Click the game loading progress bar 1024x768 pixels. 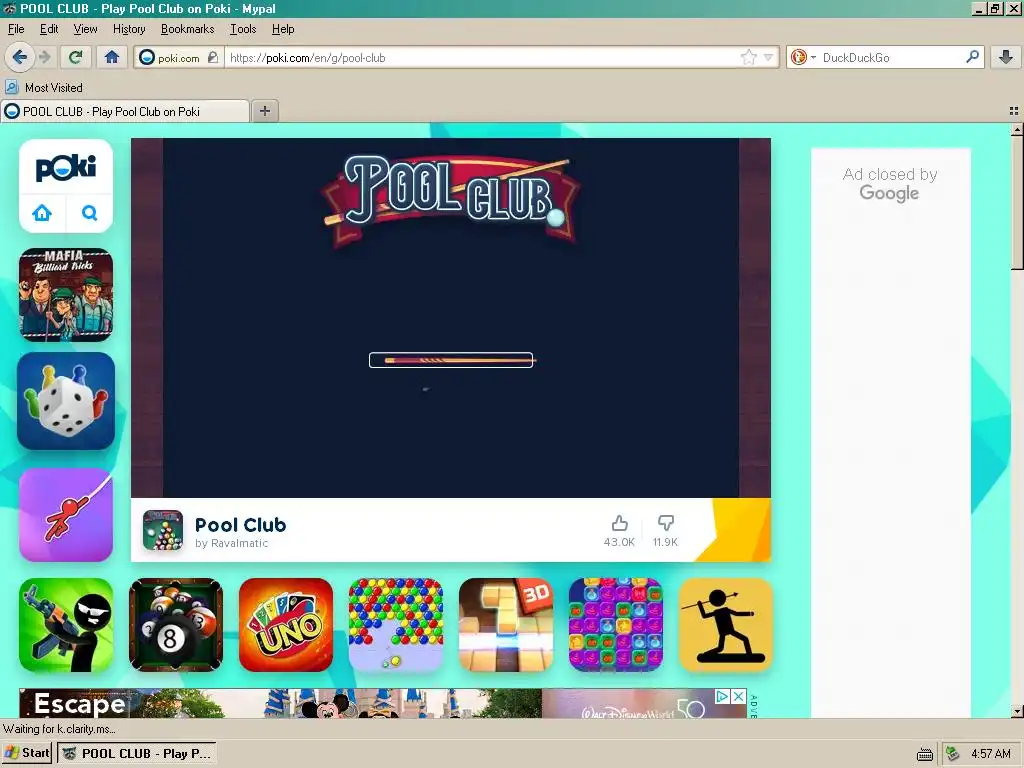click(x=451, y=360)
